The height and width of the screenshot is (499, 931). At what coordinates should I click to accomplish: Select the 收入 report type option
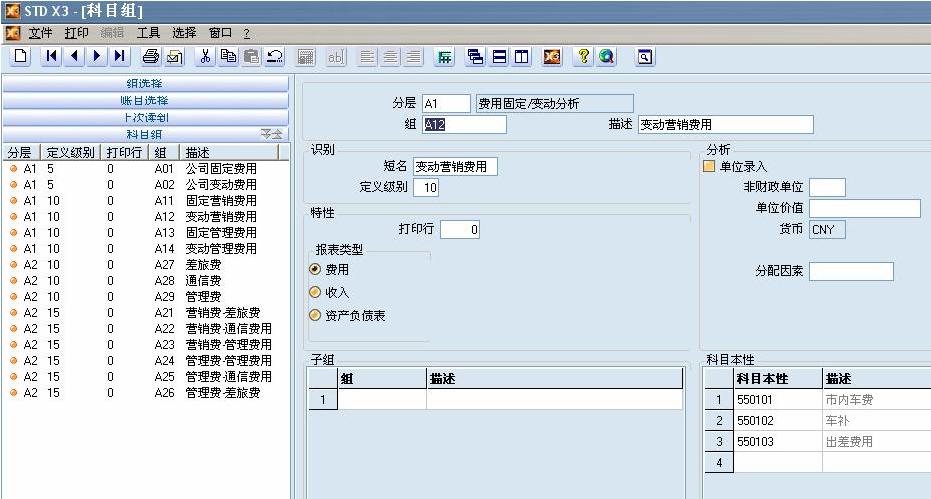point(316,292)
